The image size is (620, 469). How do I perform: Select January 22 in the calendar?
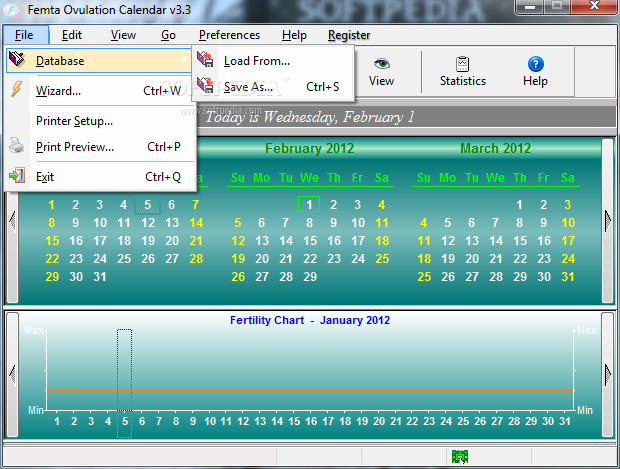[52, 259]
